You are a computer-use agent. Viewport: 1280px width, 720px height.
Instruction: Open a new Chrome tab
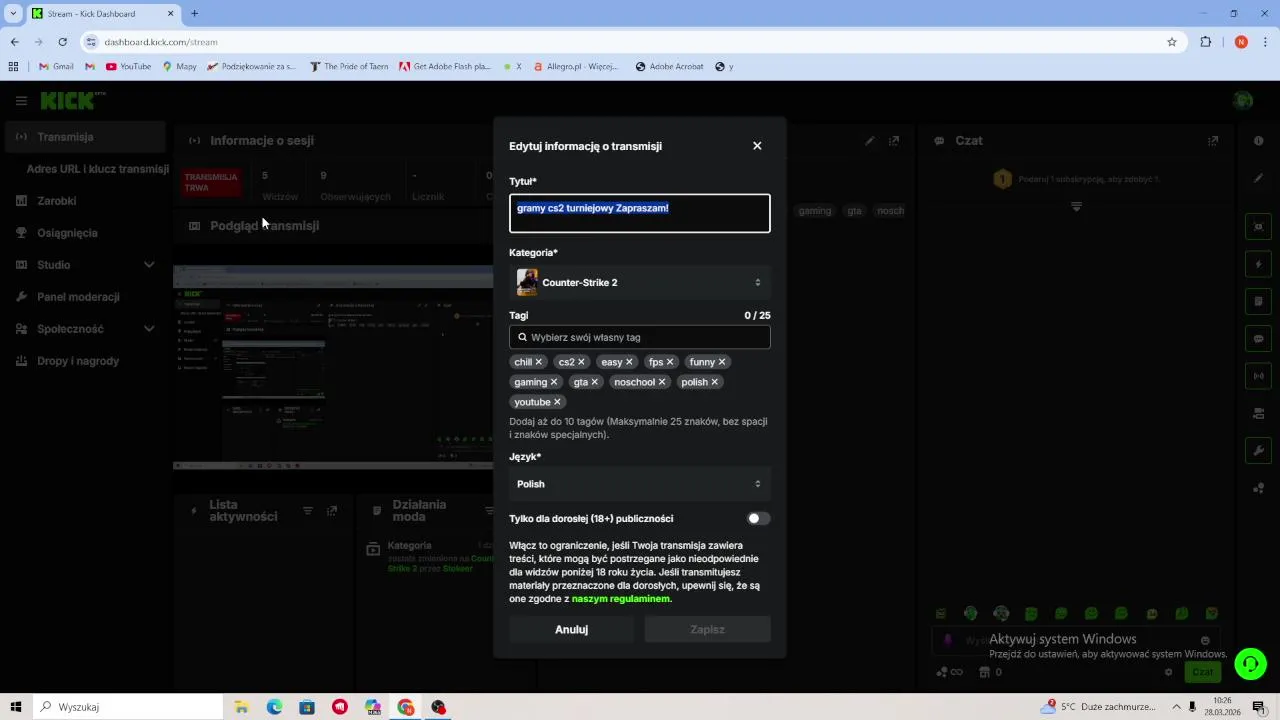[194, 14]
